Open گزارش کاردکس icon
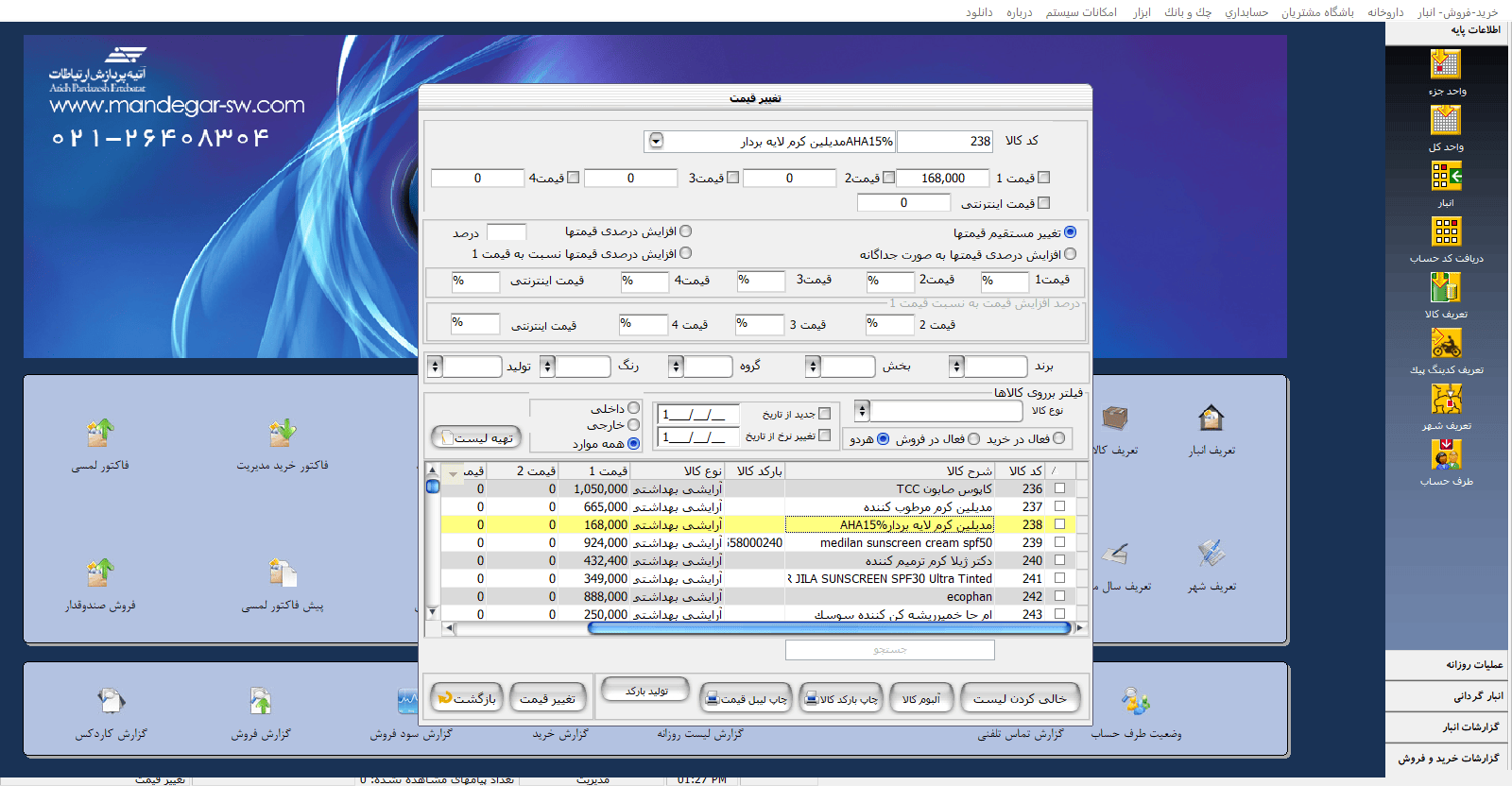Image resolution: width=1512 pixels, height=786 pixels. tap(111, 701)
